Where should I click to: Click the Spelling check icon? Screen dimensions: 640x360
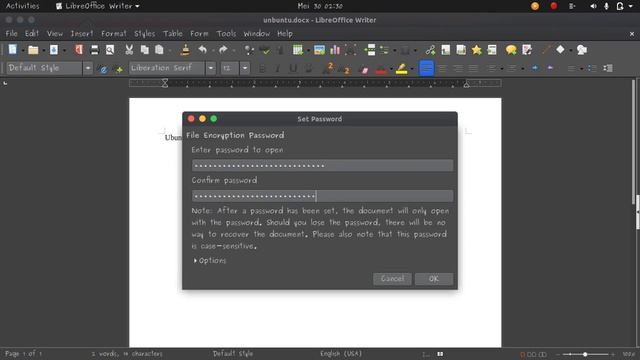click(264, 50)
